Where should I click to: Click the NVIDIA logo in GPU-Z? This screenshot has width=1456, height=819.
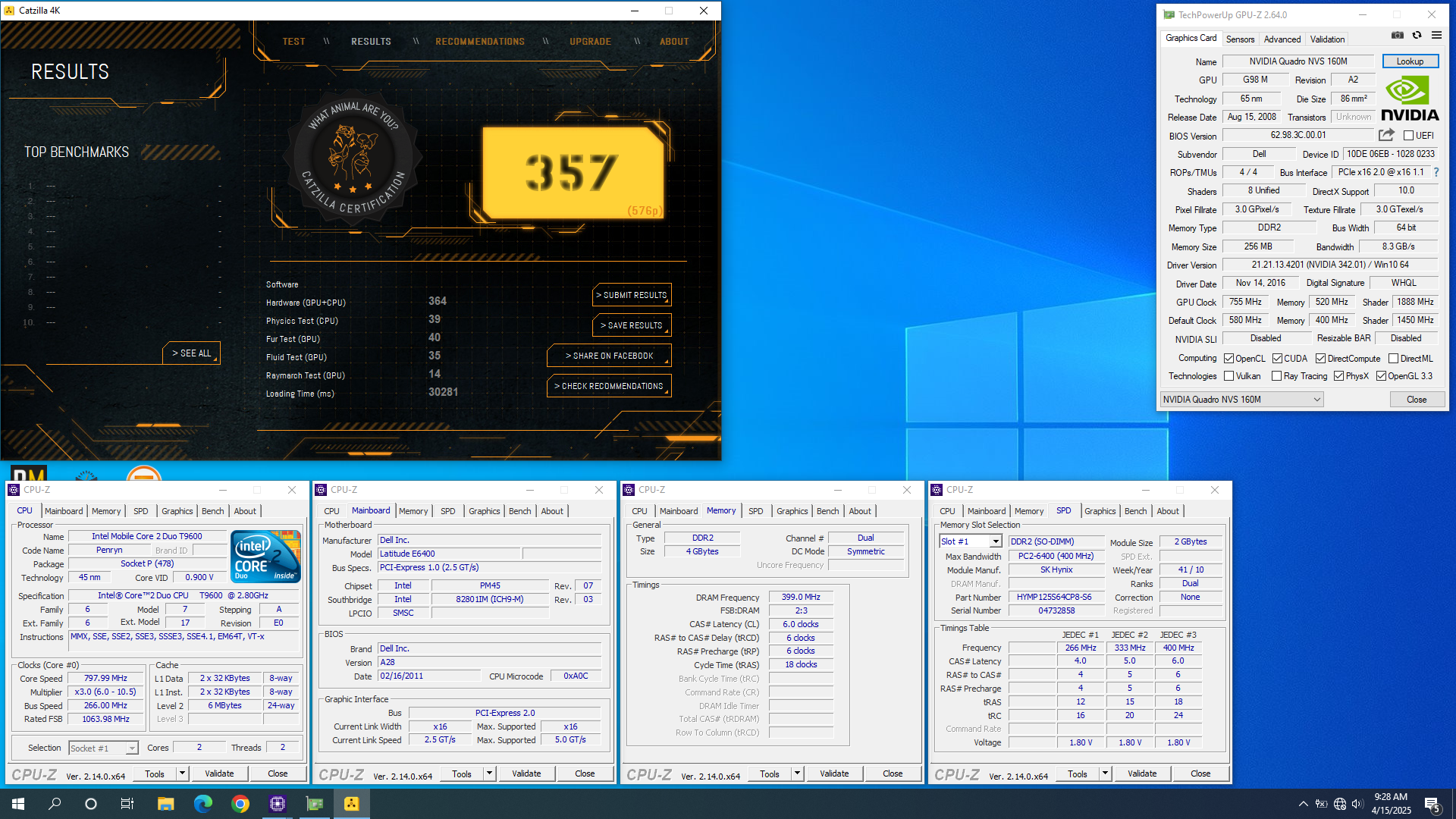tap(1410, 99)
